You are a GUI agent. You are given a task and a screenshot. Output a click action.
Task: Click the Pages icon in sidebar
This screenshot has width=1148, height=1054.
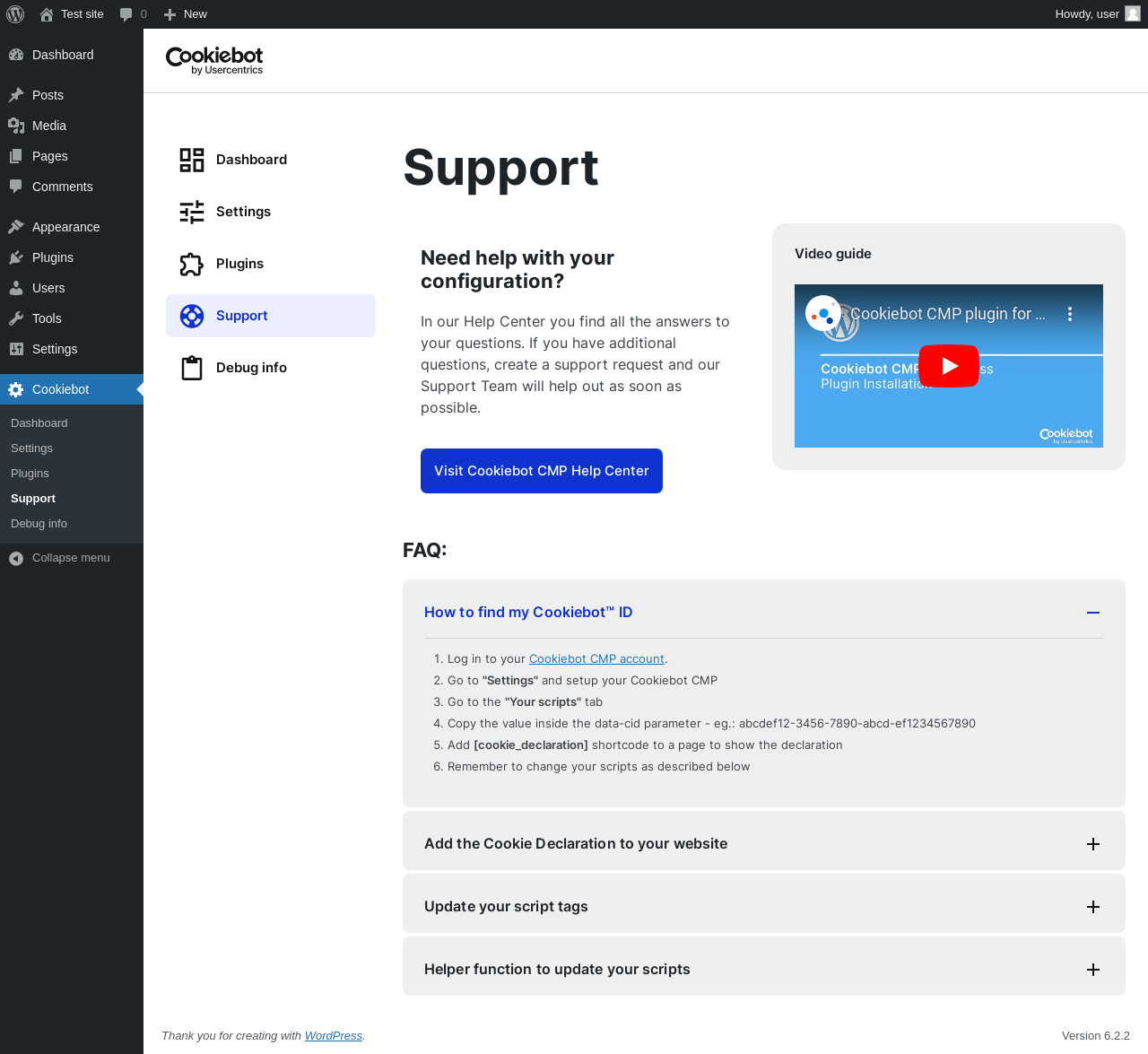click(x=16, y=156)
